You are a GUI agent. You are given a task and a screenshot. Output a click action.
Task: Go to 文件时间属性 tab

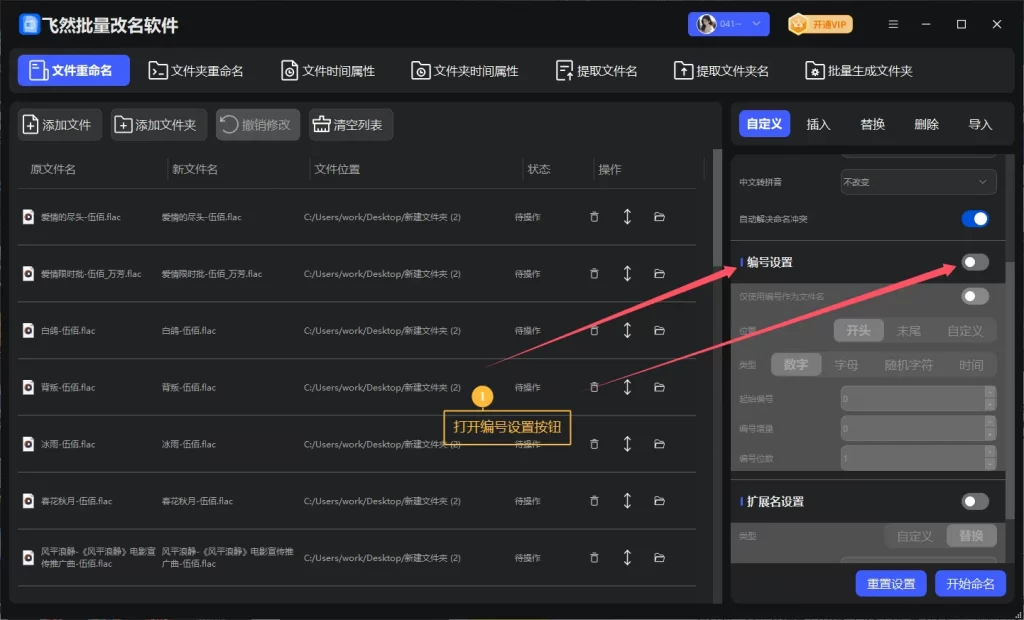click(x=328, y=71)
